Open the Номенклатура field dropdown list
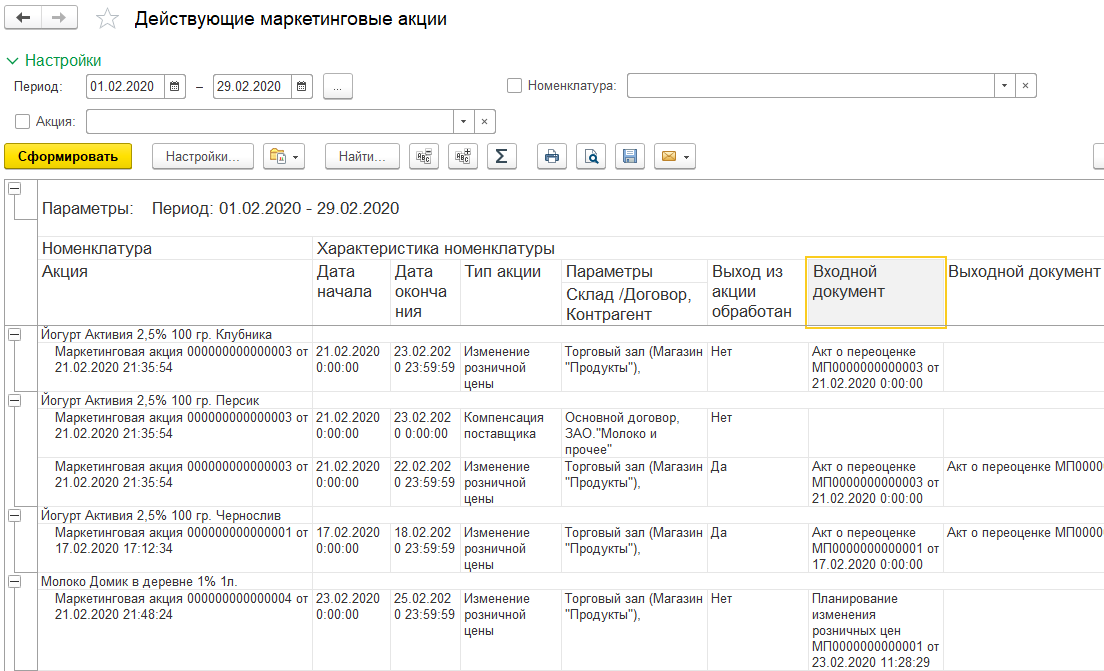 pyautogui.click(x=1003, y=87)
